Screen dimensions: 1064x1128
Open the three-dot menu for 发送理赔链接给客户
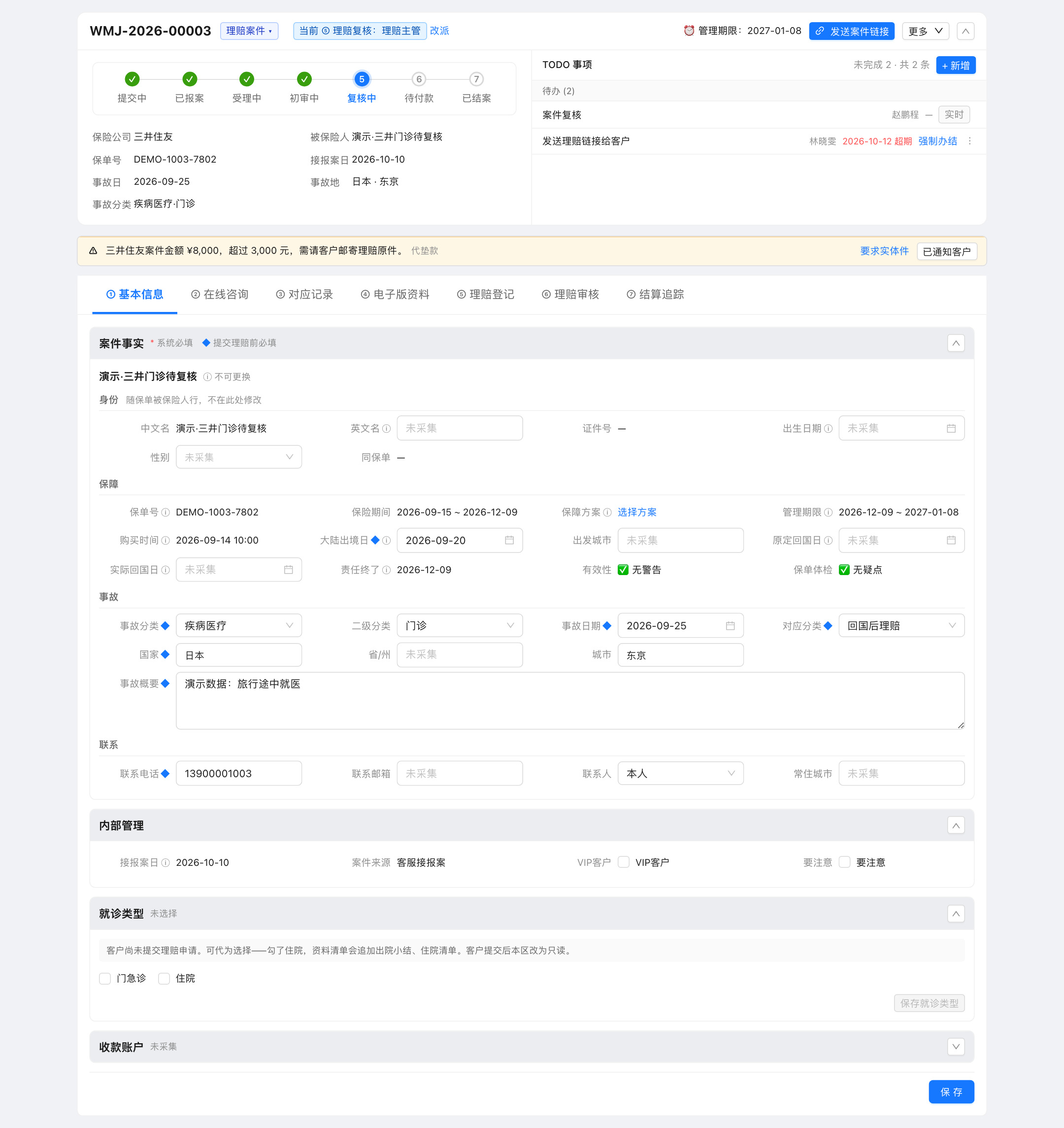pyautogui.click(x=970, y=141)
